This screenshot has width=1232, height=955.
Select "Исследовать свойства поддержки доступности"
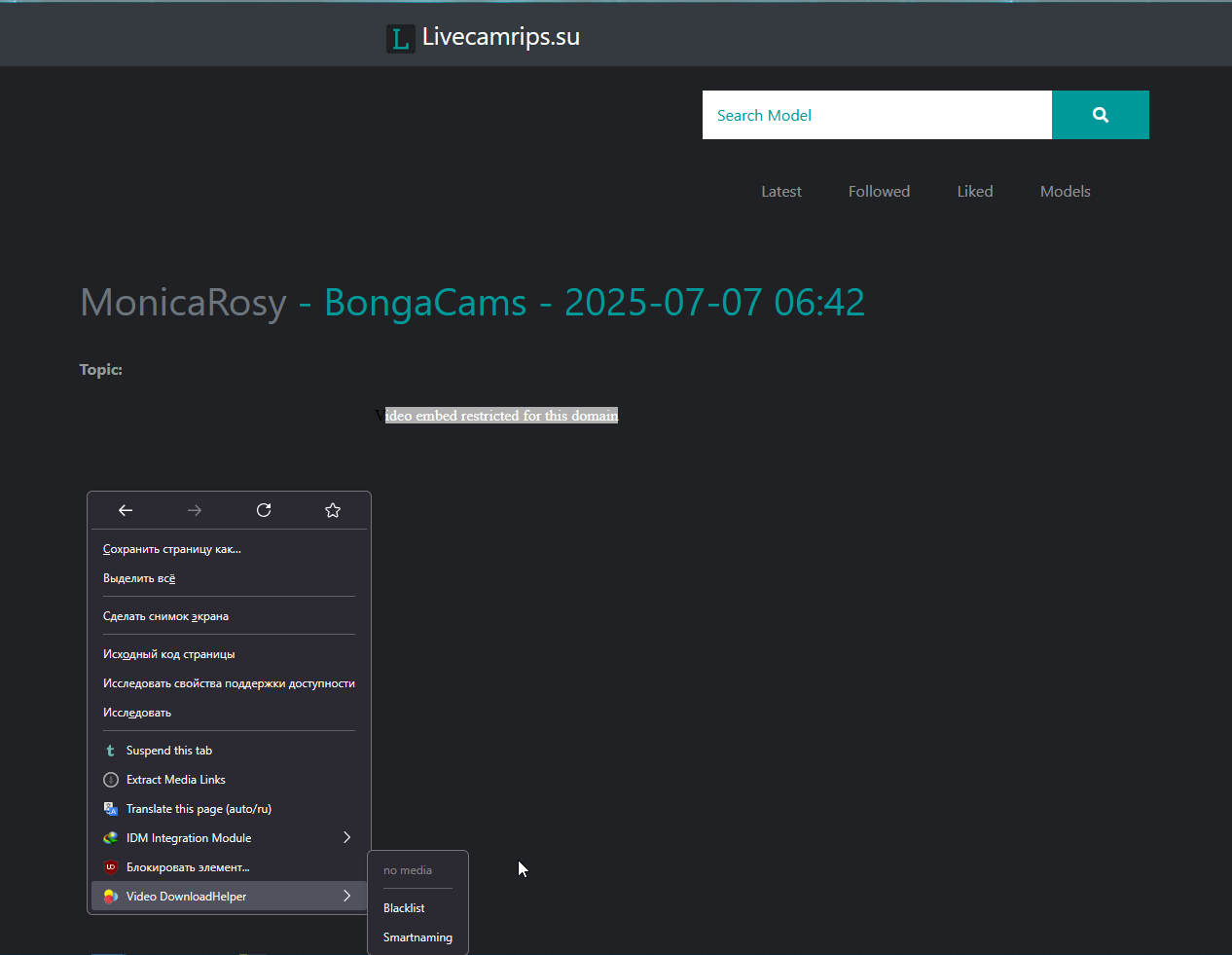229,683
